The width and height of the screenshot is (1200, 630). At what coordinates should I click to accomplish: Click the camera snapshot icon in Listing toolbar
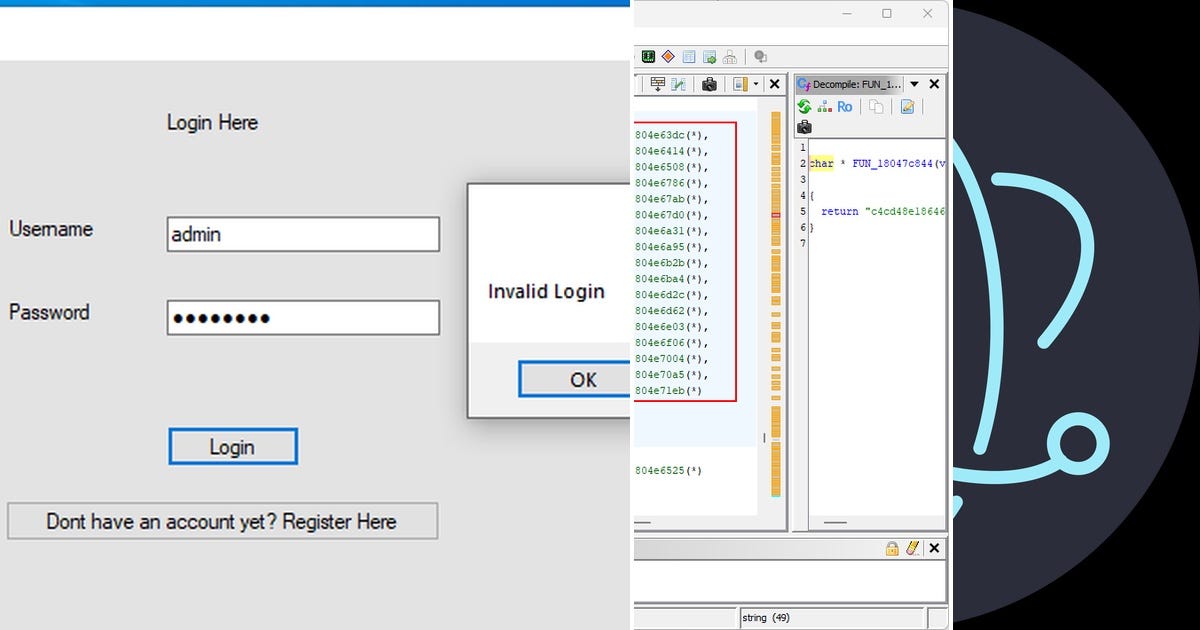tap(709, 85)
